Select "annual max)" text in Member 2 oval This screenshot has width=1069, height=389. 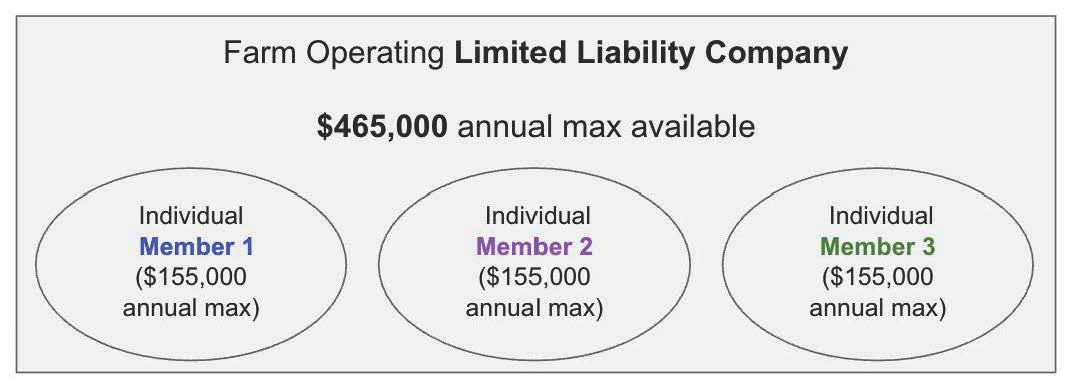(x=534, y=309)
